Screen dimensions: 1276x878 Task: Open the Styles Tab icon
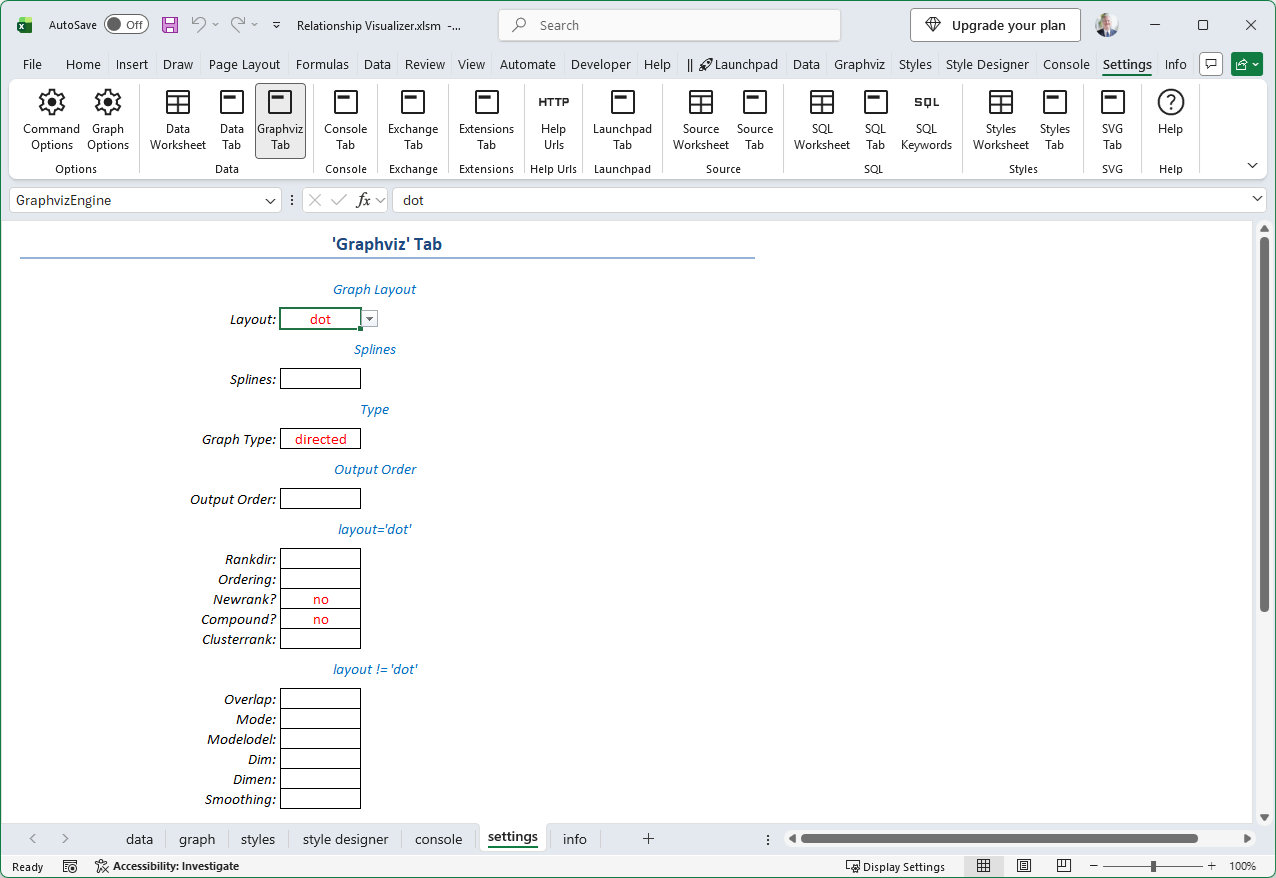point(1055,102)
